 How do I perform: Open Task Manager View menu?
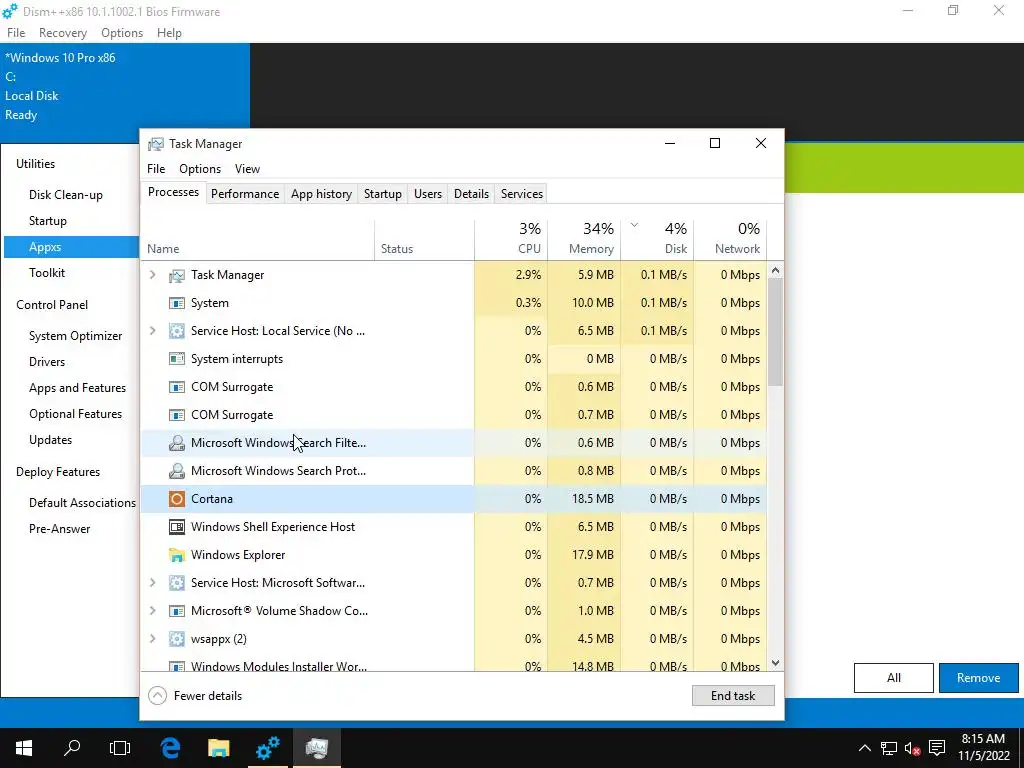coord(248,169)
